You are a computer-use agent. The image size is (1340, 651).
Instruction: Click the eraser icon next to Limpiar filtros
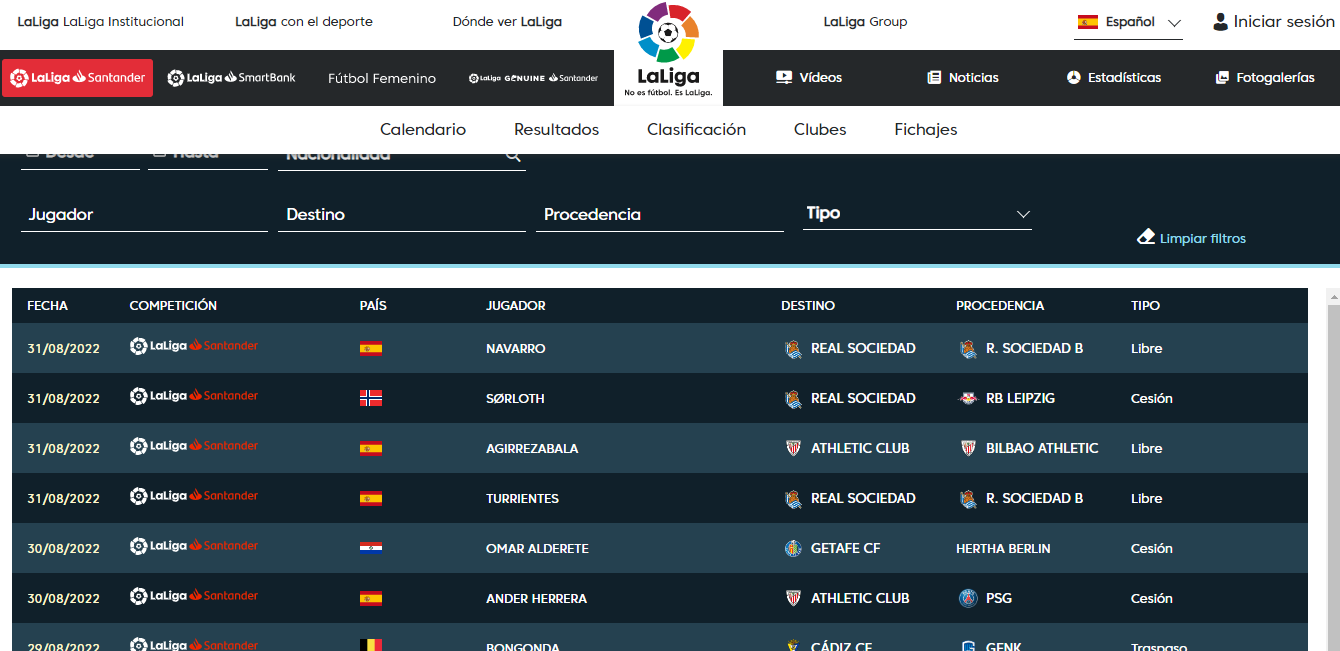point(1146,237)
